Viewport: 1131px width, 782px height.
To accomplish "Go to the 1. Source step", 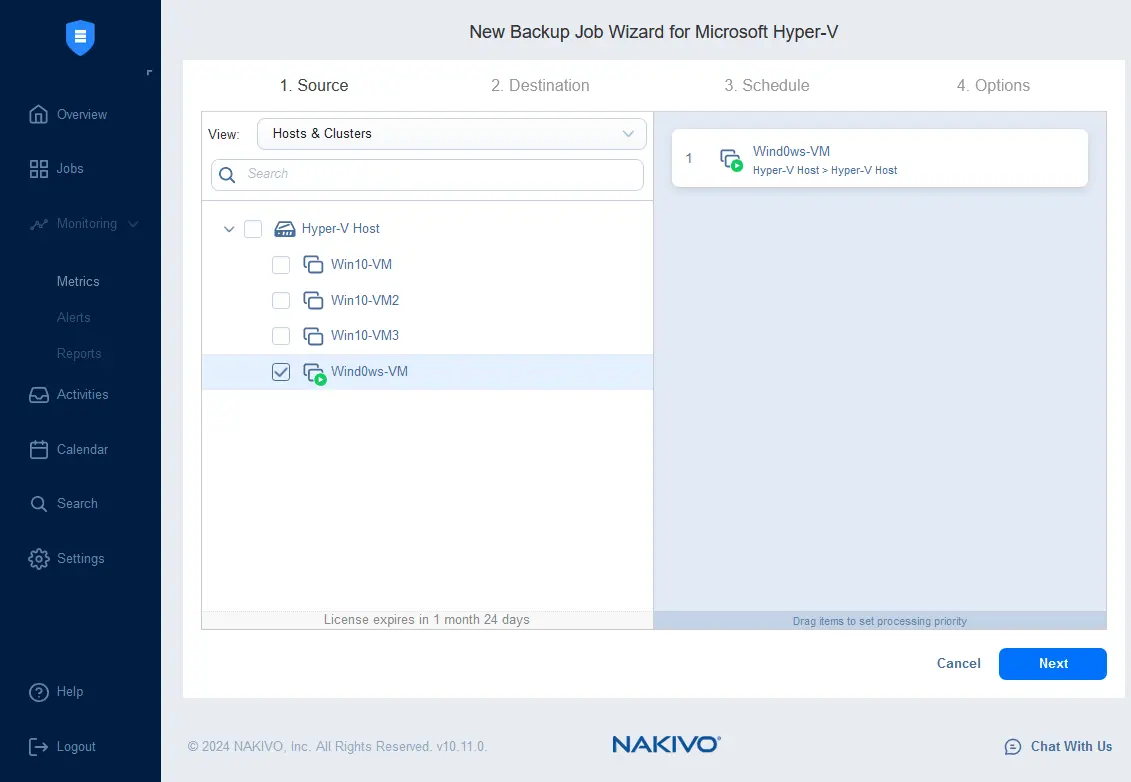I will click(x=314, y=85).
